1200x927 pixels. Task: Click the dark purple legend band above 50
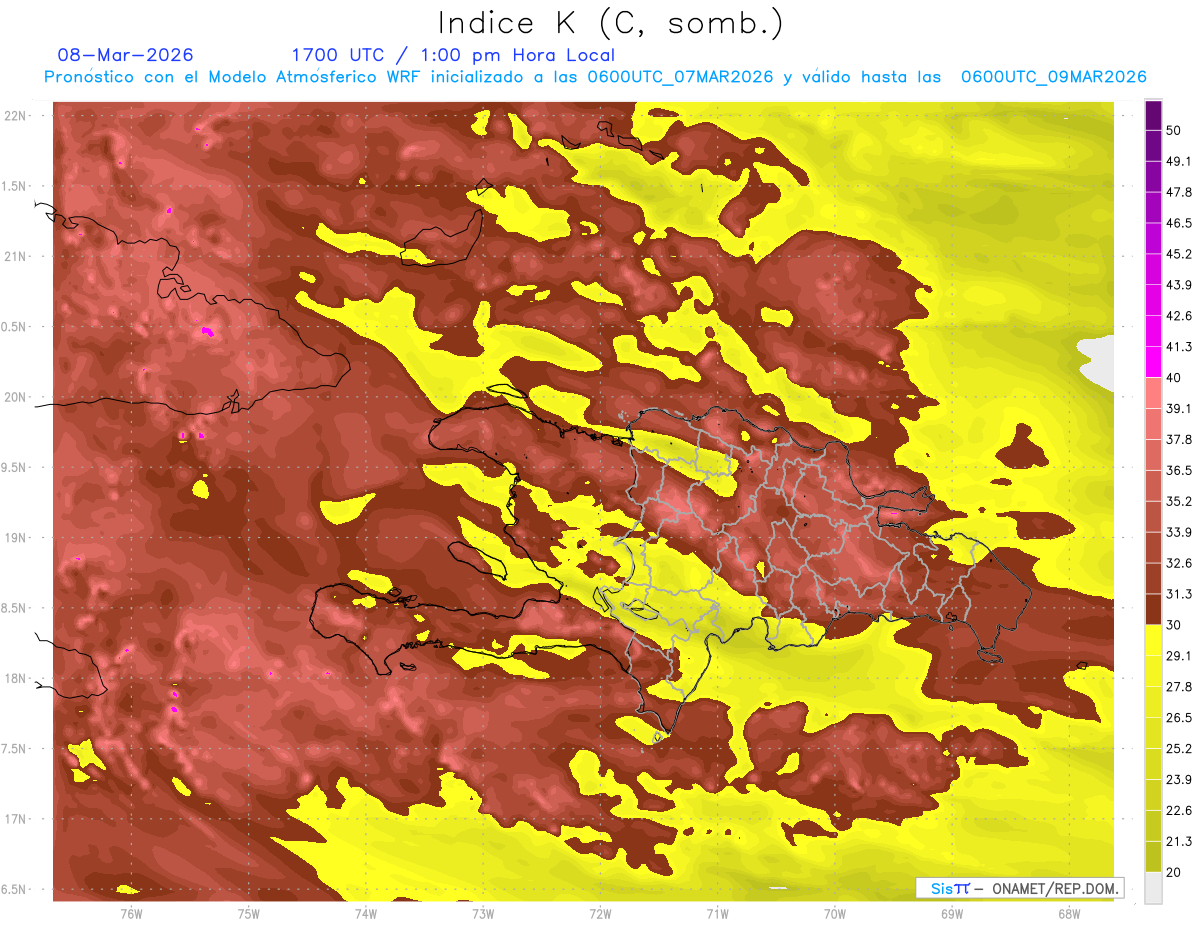point(1153,115)
